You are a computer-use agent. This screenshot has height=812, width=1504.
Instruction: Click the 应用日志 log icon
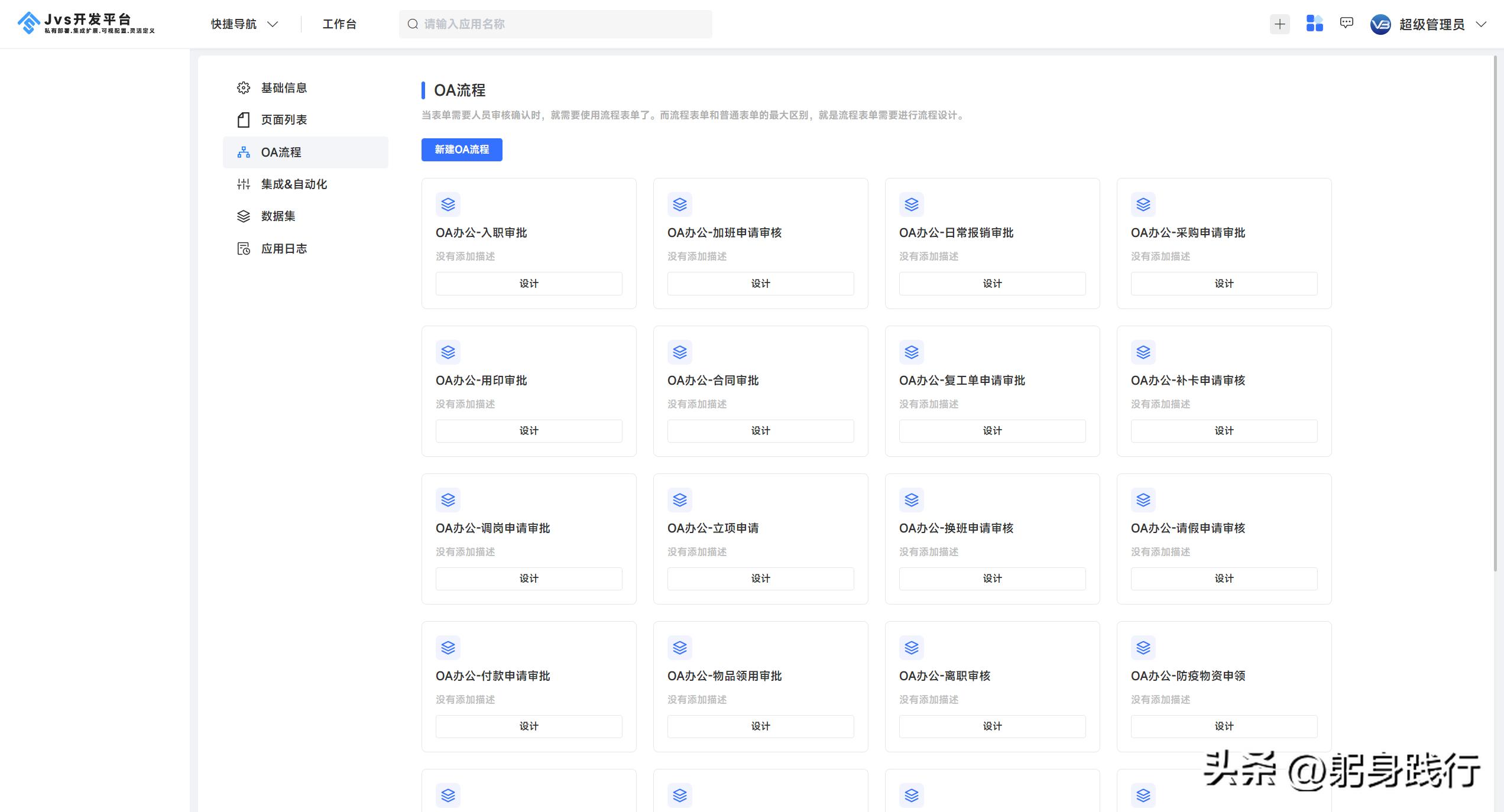coord(244,249)
